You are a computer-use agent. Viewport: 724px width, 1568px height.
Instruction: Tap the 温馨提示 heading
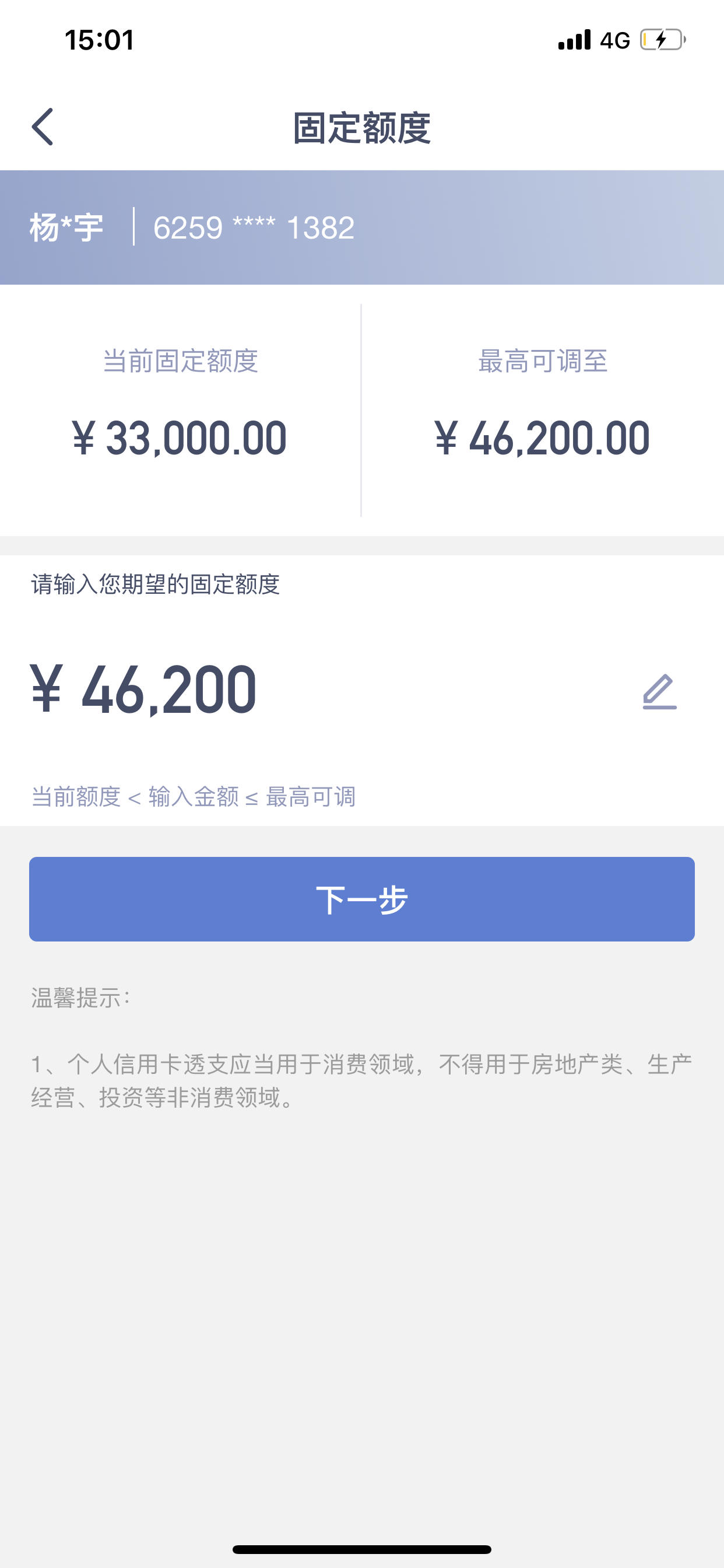coord(80,998)
